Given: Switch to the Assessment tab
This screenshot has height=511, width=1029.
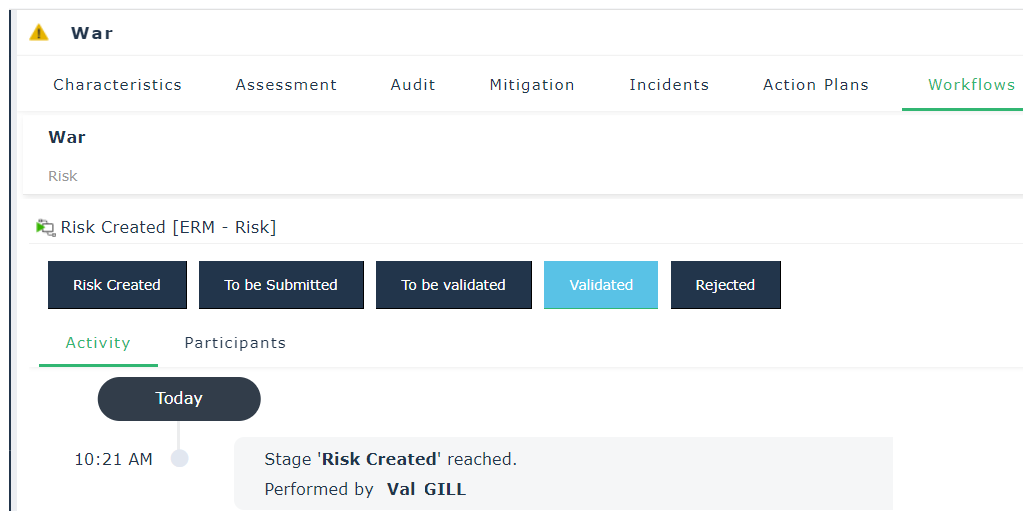Looking at the screenshot, I should pyautogui.click(x=286, y=85).
